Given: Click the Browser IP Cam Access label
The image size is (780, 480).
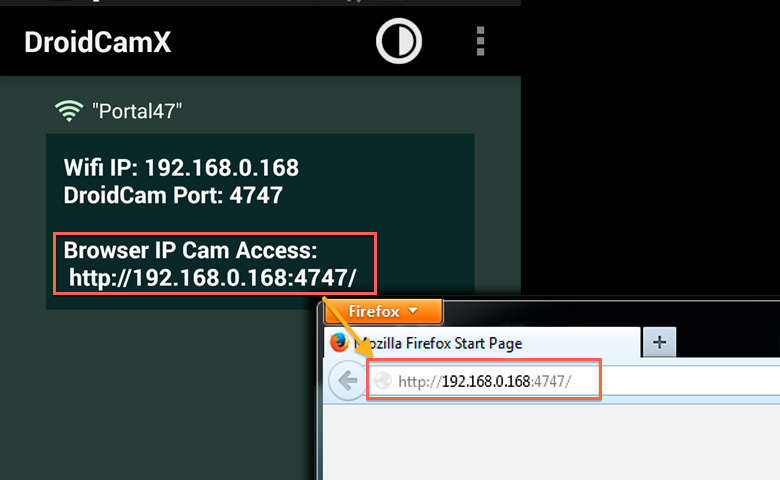Looking at the screenshot, I should (191, 250).
